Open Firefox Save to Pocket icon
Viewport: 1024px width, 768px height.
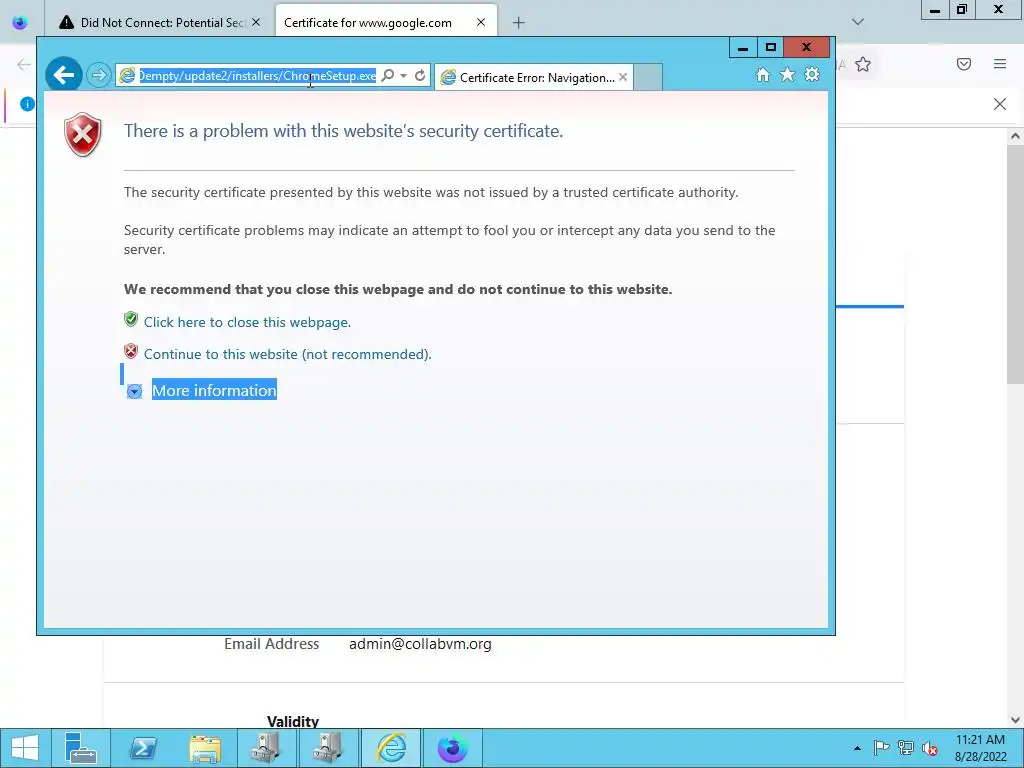(964, 64)
